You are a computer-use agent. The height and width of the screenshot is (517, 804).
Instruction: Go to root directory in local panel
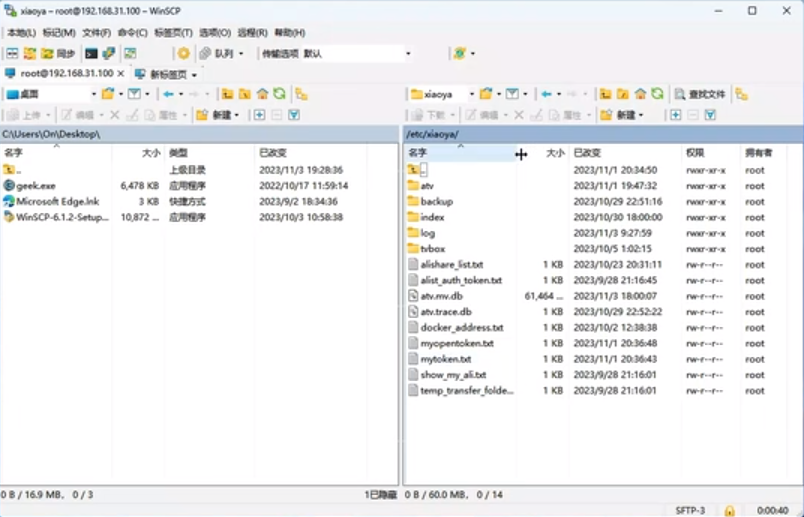[x=245, y=94]
